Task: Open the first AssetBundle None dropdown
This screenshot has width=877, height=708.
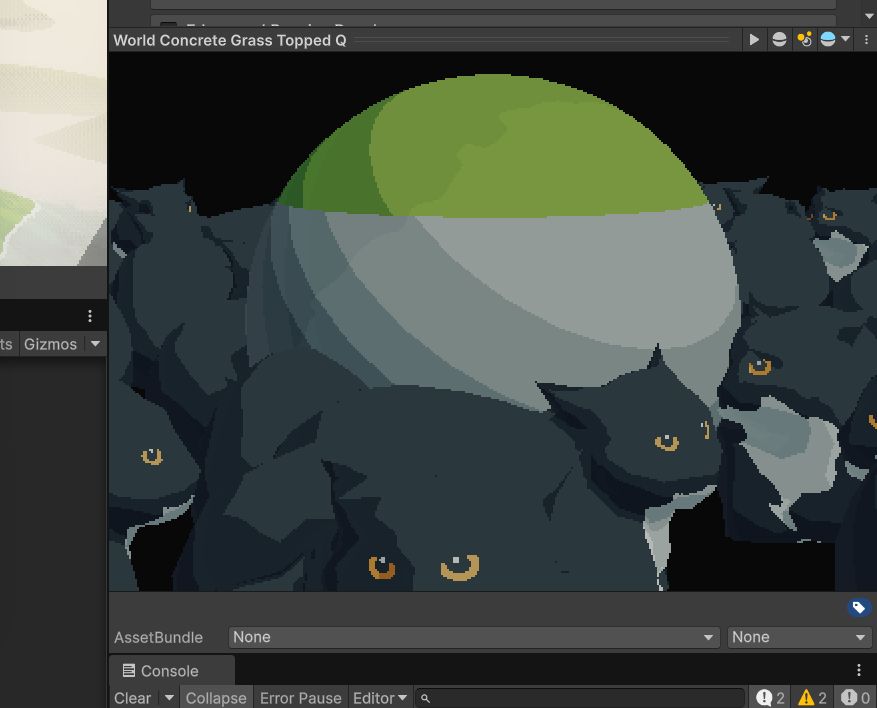Action: (473, 637)
